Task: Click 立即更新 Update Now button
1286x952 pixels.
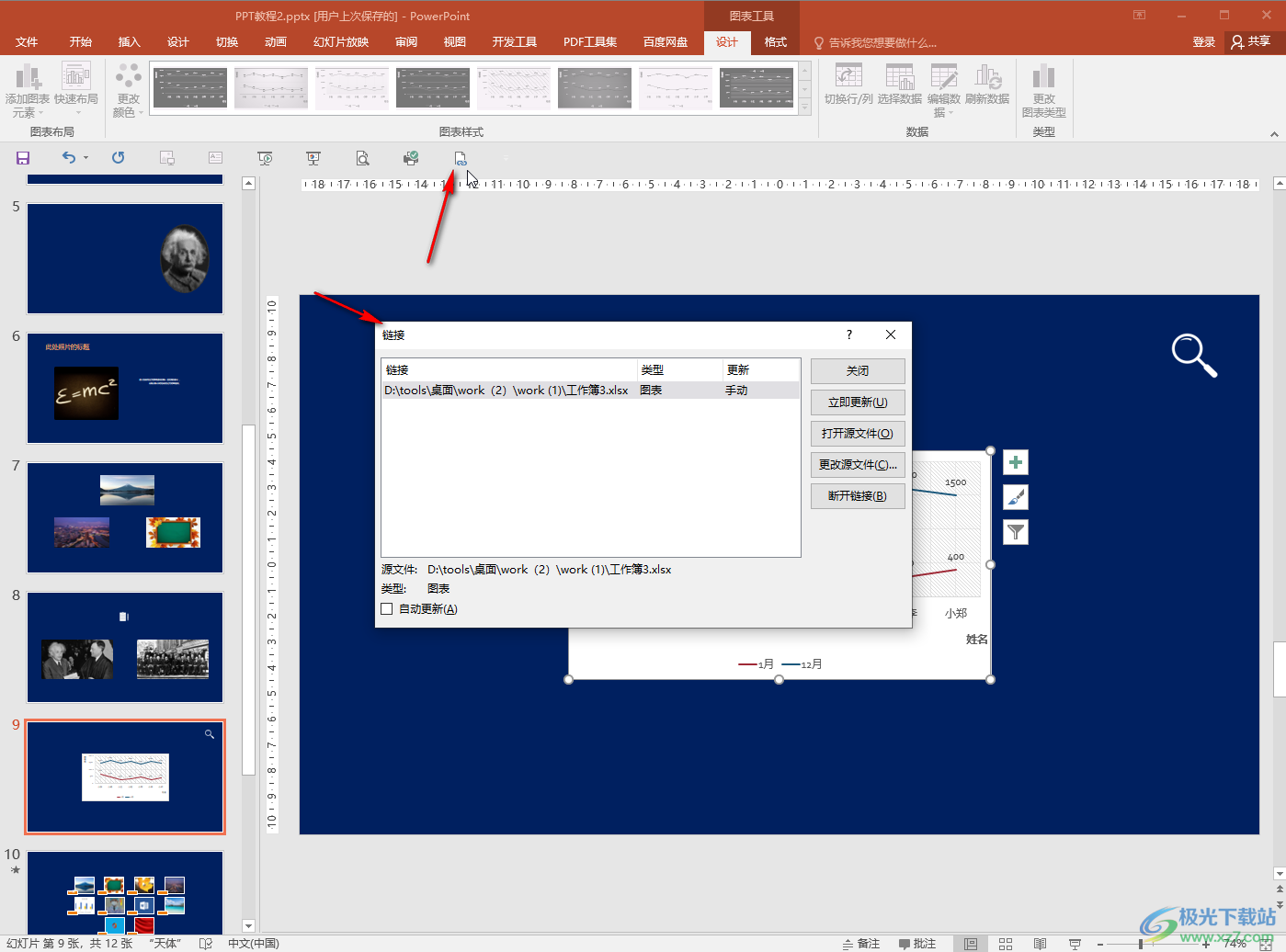Action: [858, 402]
